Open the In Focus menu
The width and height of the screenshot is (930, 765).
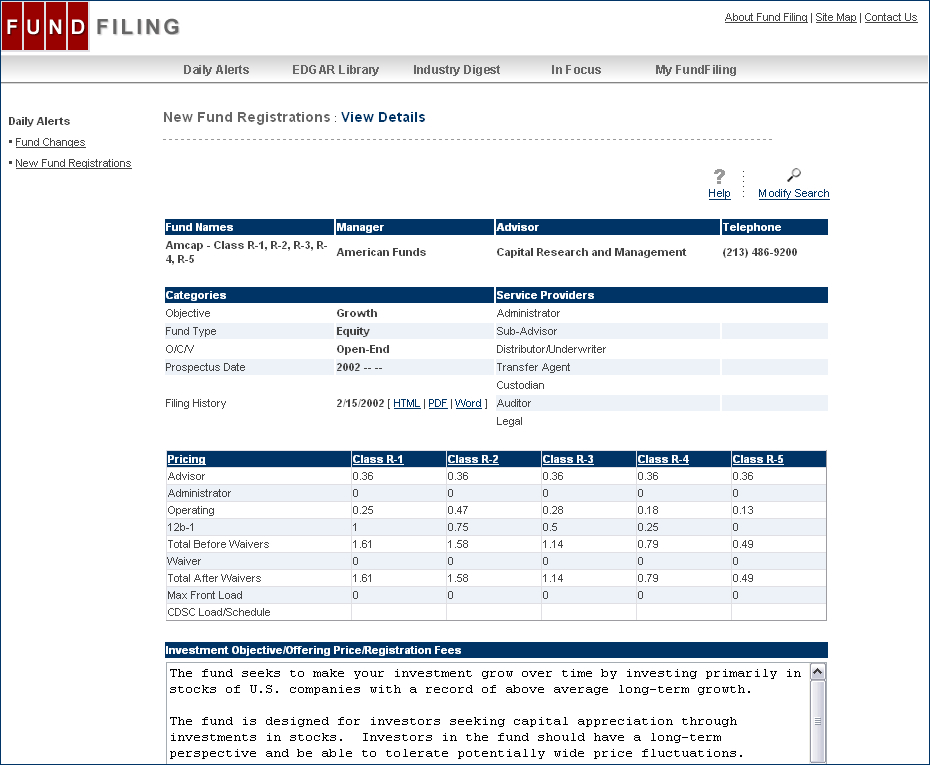(x=576, y=70)
